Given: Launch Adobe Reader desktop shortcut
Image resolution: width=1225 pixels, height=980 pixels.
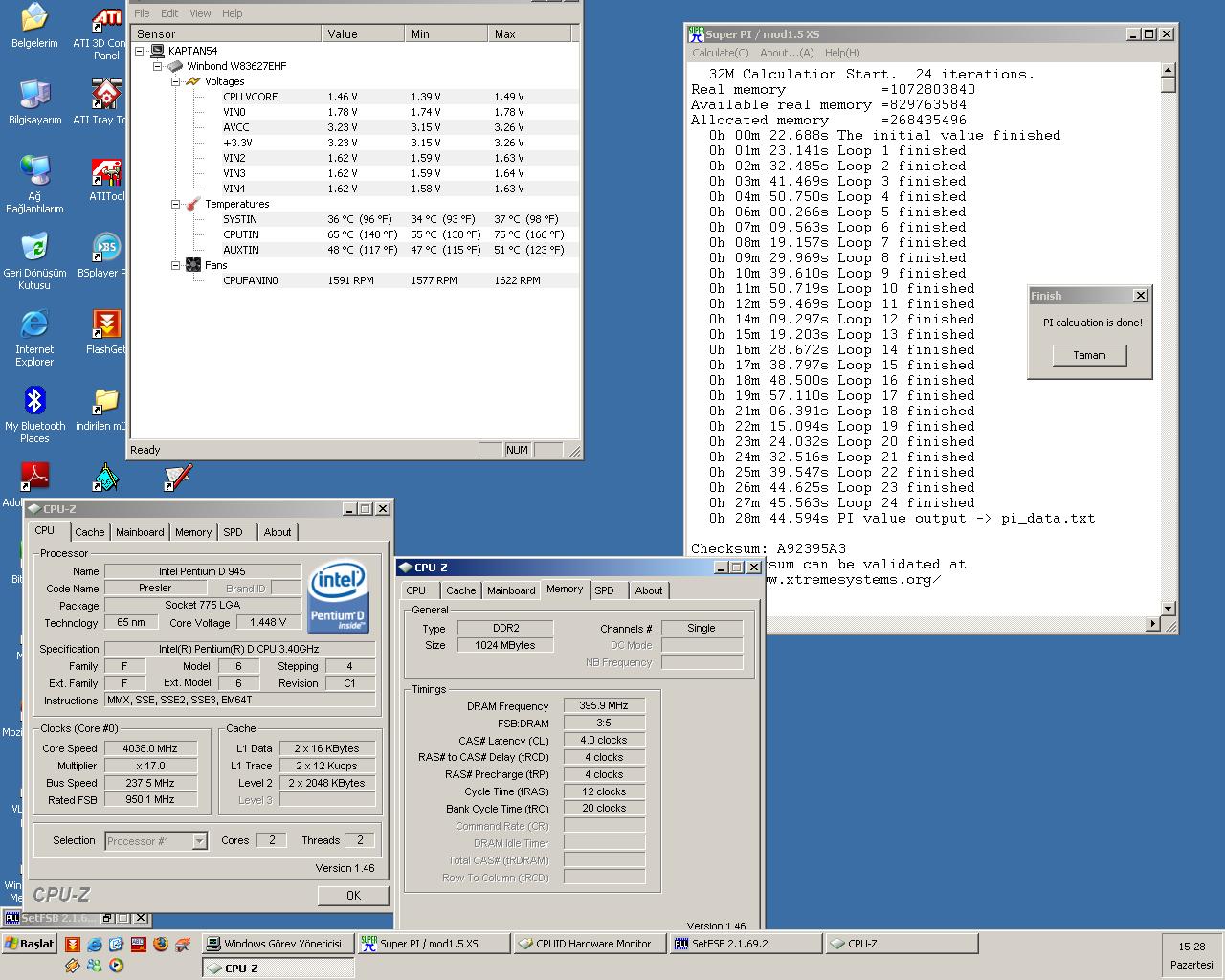Looking at the screenshot, I should coord(34,477).
